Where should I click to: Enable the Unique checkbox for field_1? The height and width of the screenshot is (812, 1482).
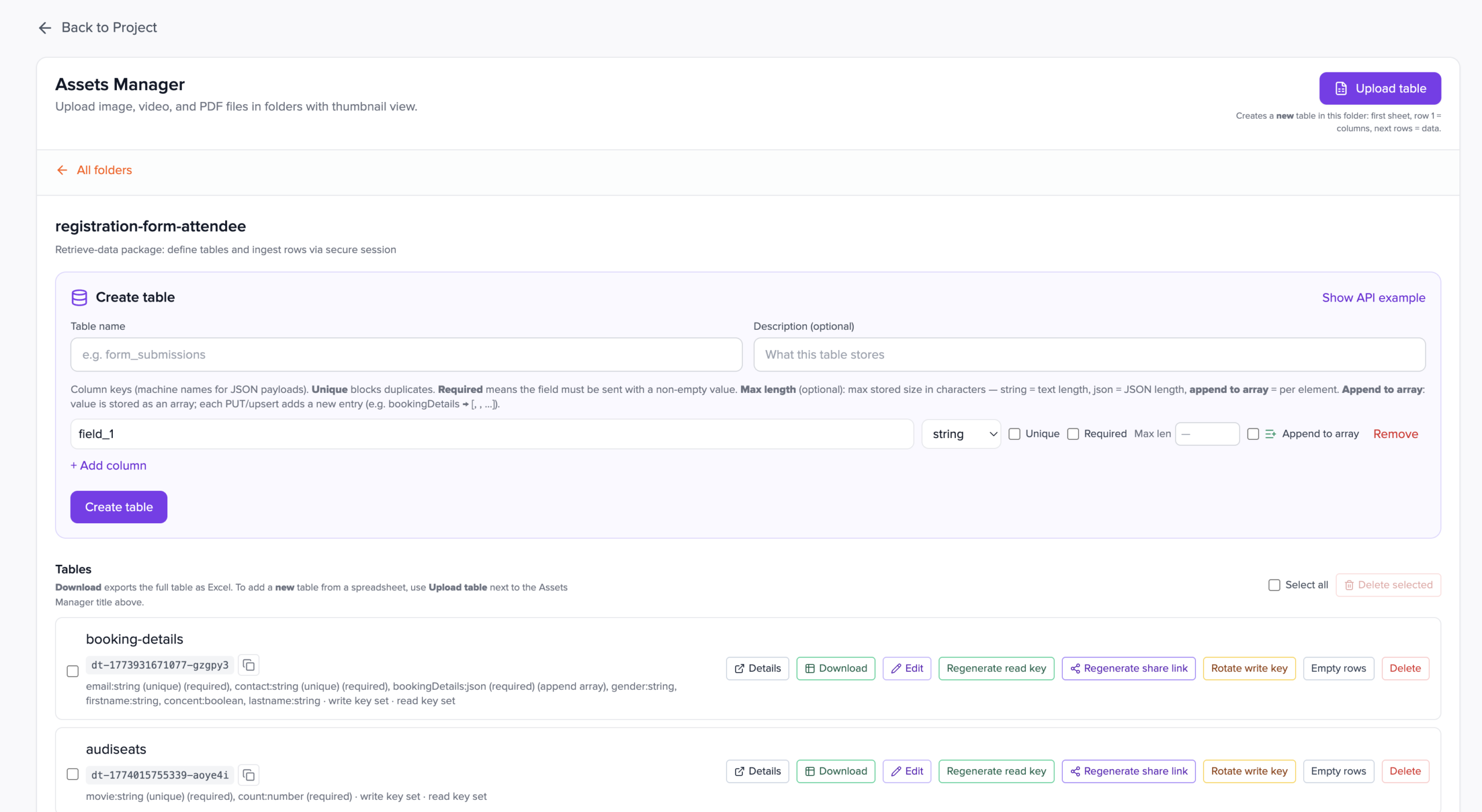(1014, 434)
